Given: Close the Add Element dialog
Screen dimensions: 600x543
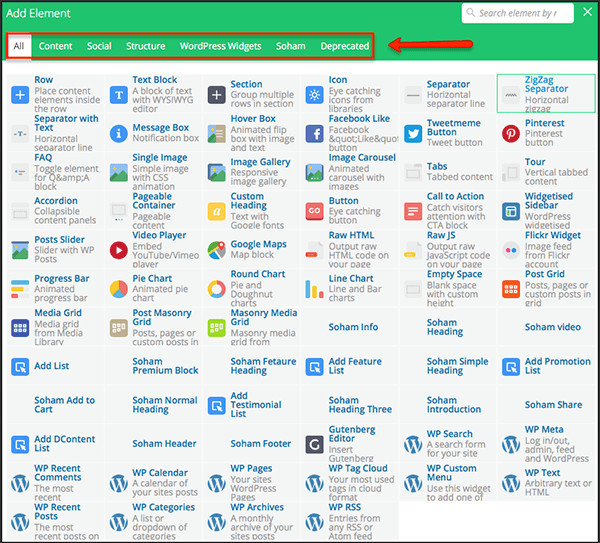Looking at the screenshot, I should pos(588,12).
